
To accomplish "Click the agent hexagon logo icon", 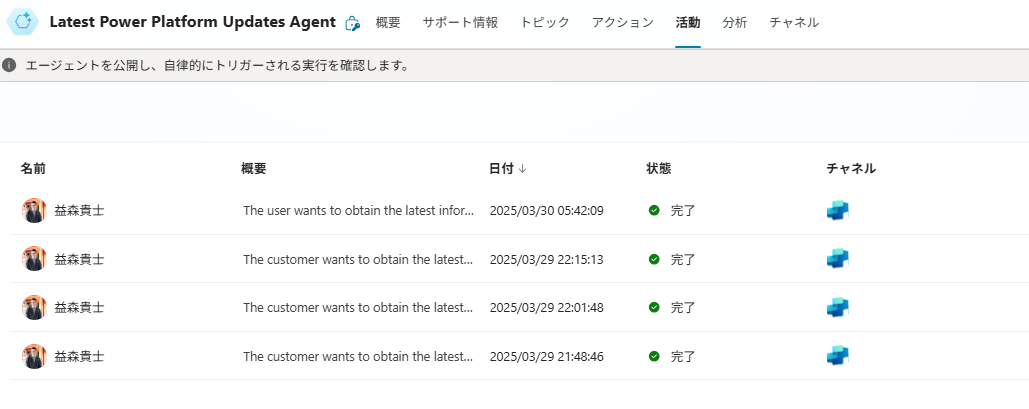I will (23, 22).
